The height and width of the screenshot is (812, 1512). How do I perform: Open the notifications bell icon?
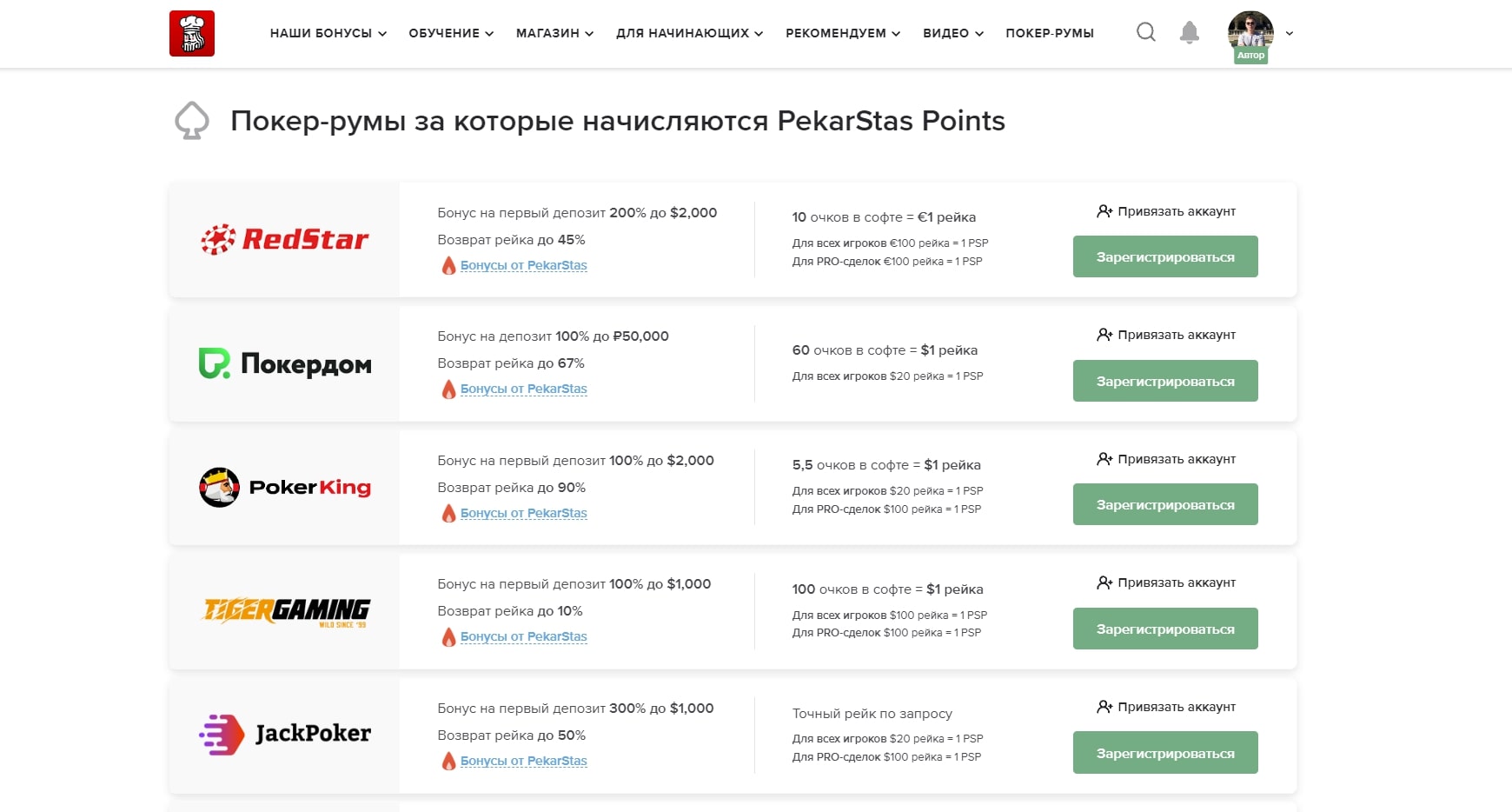[1190, 32]
